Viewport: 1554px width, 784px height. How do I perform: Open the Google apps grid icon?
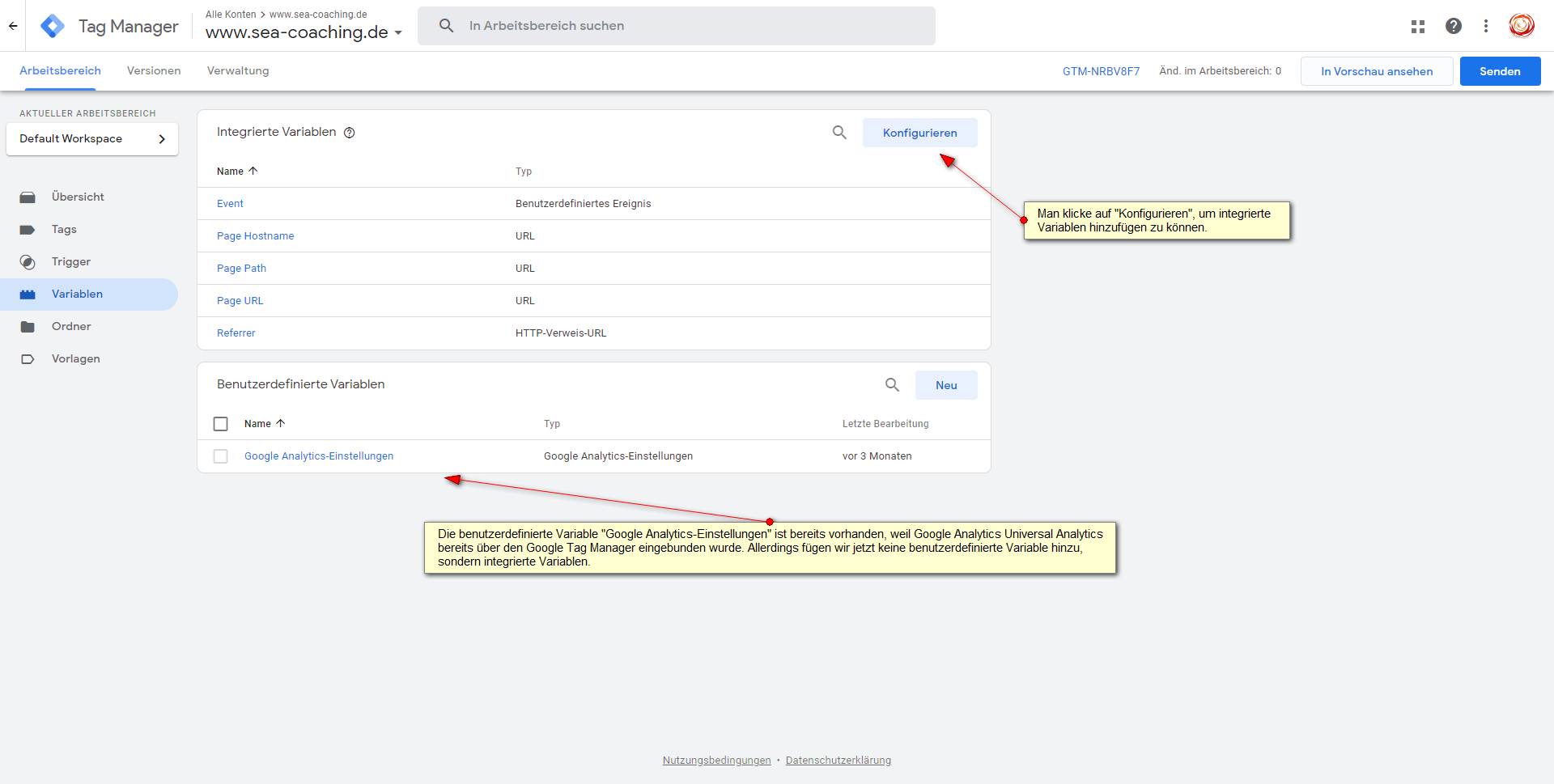[1418, 26]
